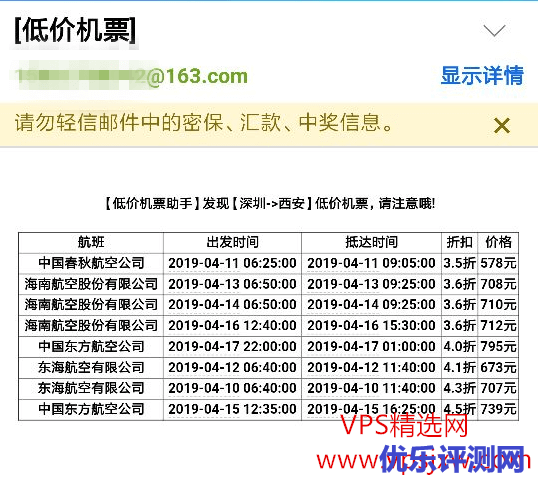Click the 707元 price cell

498,388
